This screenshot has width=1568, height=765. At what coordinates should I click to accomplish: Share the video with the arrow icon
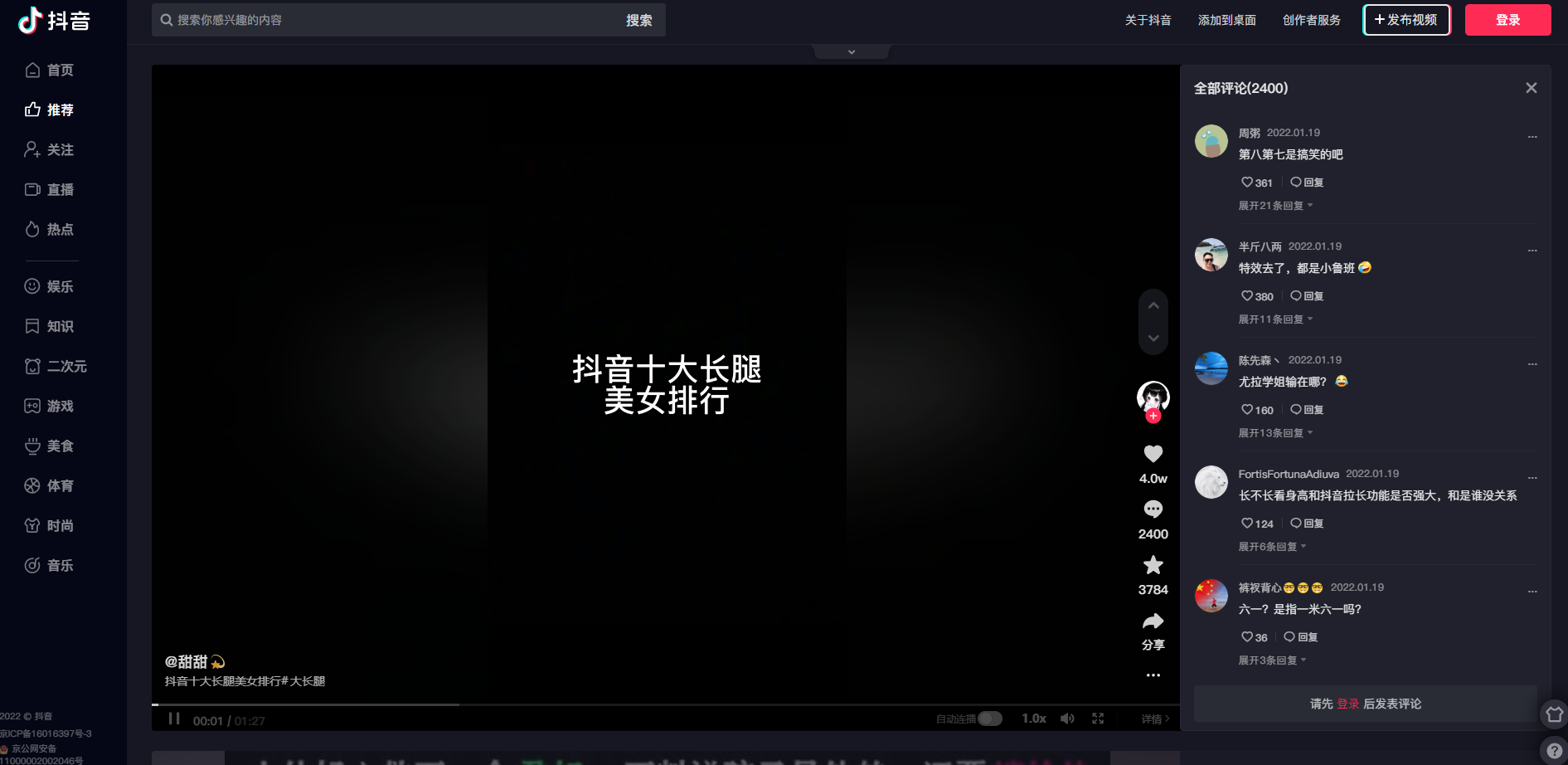(x=1153, y=621)
